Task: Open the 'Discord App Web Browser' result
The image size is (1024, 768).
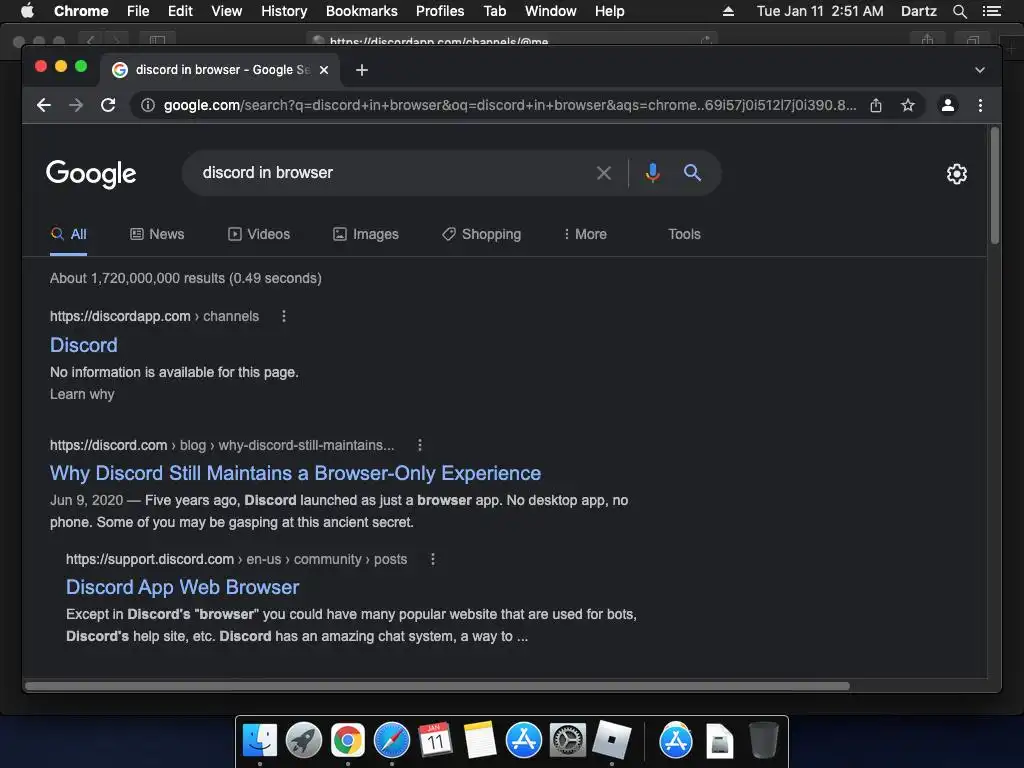Action: (x=182, y=587)
